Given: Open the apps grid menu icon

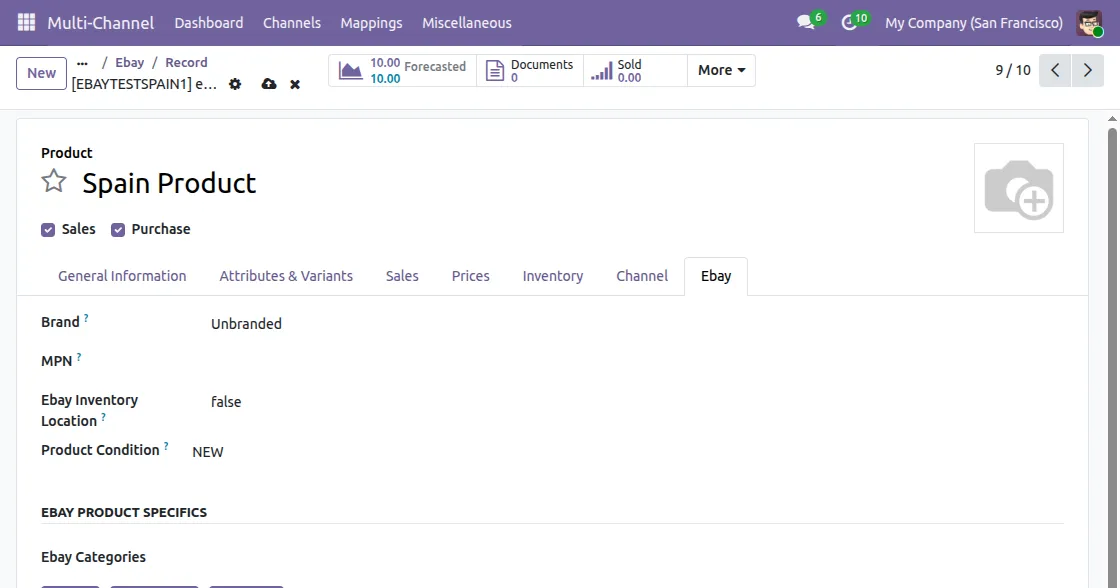Looking at the screenshot, I should tap(26, 23).
